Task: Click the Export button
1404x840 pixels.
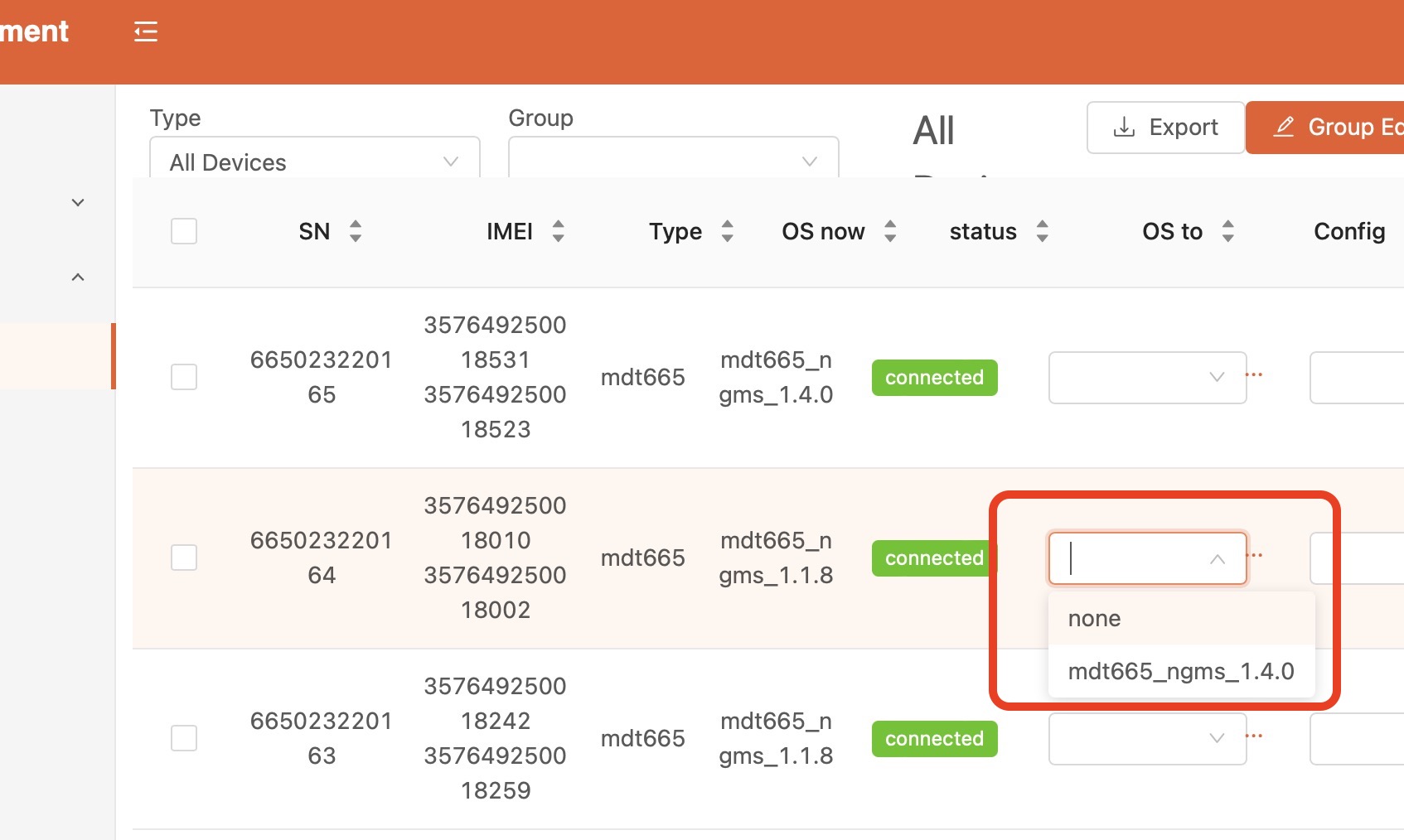Action: coord(1165,128)
